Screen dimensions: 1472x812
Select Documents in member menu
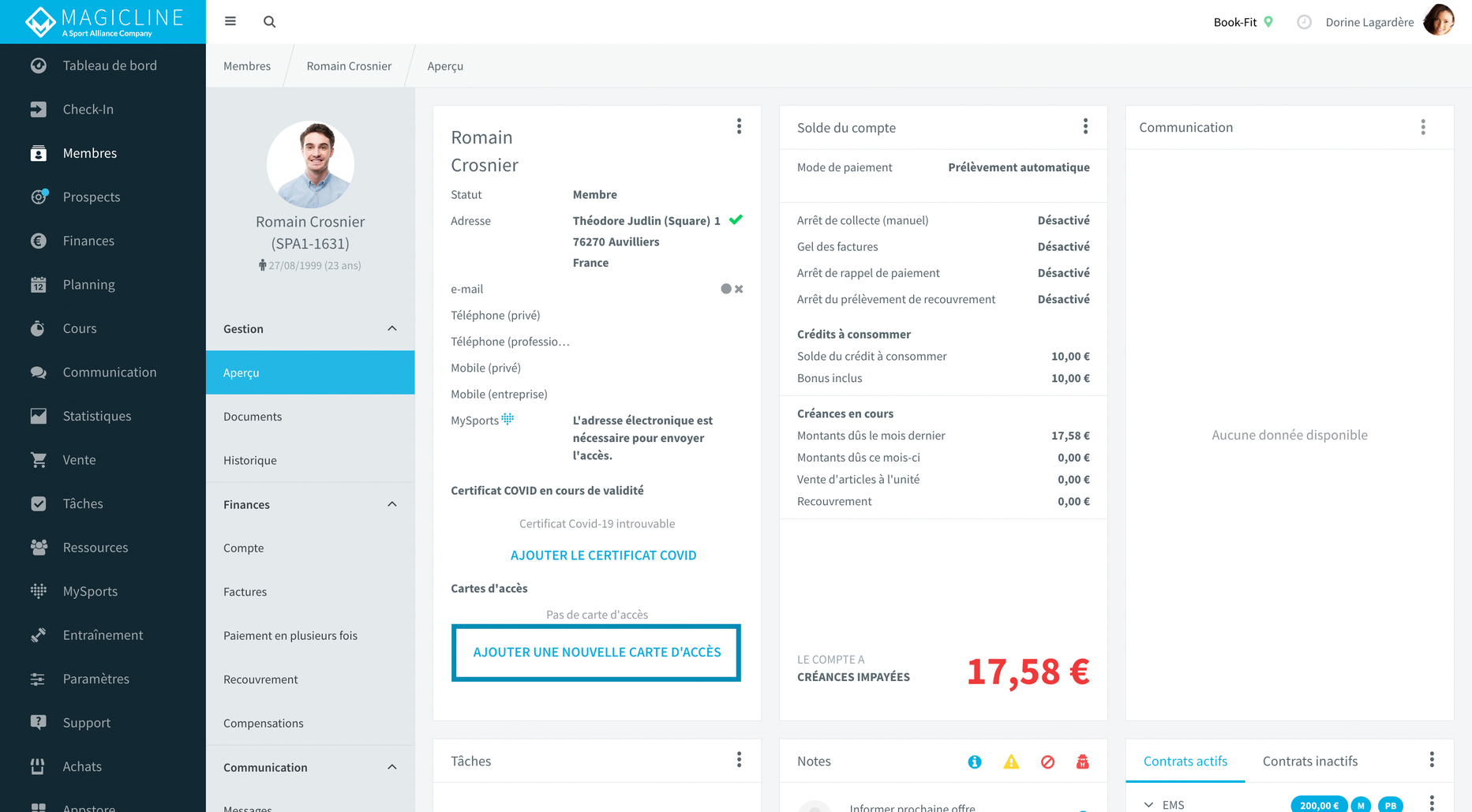(x=253, y=417)
